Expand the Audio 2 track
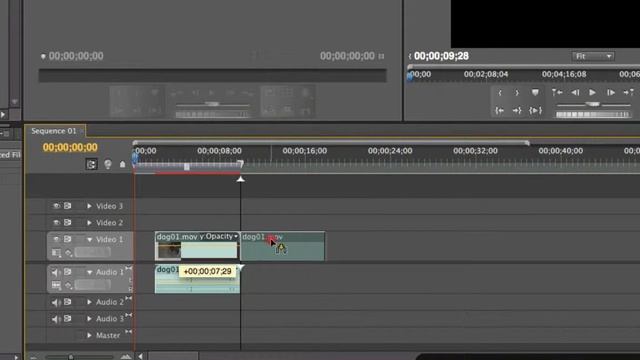Screen dimensions: 640x360 click(89, 302)
